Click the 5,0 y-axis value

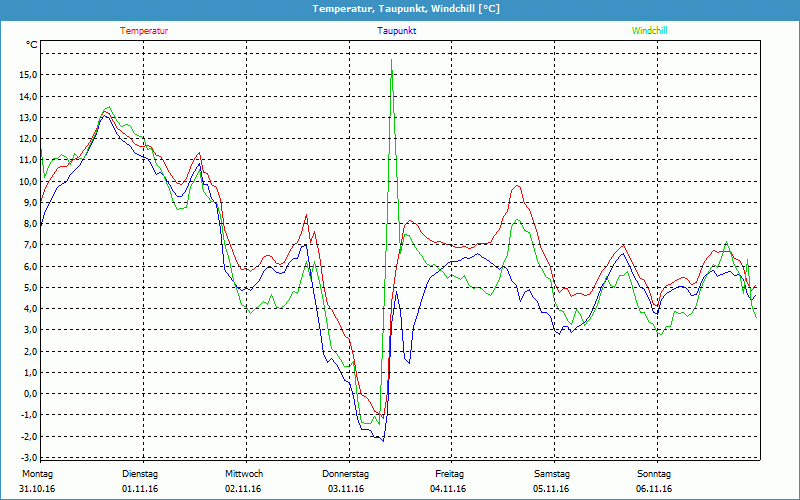pos(30,287)
